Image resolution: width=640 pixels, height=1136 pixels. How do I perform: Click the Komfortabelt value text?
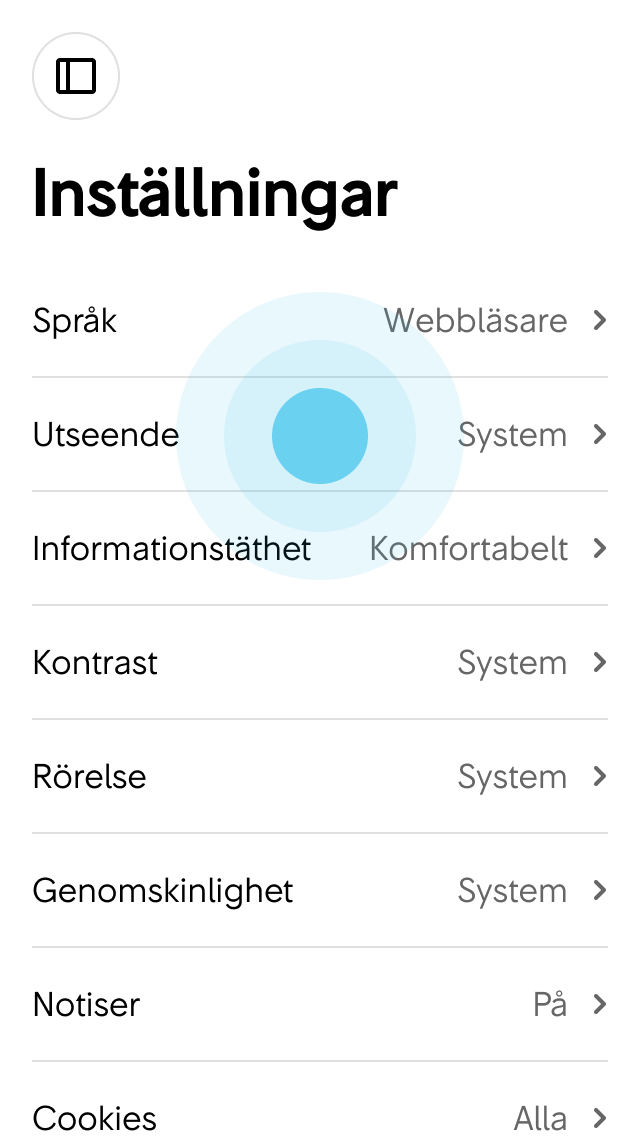pos(469,548)
